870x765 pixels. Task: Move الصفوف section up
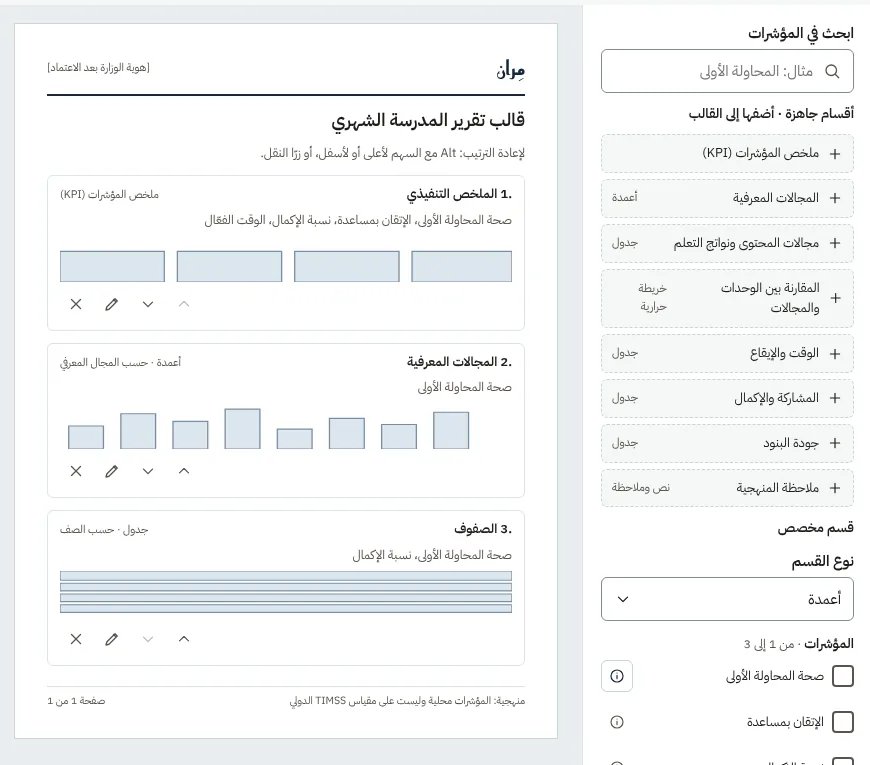tap(184, 639)
